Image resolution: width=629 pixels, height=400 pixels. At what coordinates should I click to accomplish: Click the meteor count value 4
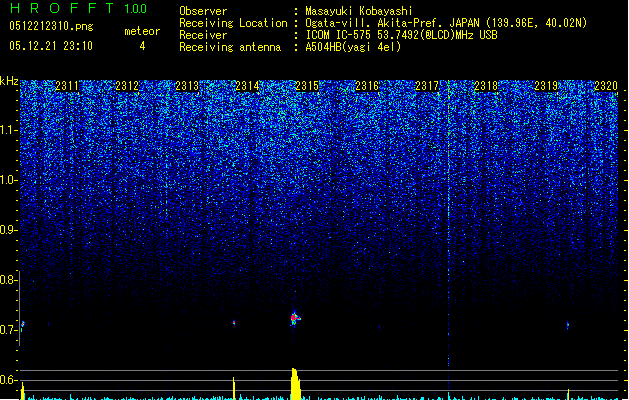142,46
